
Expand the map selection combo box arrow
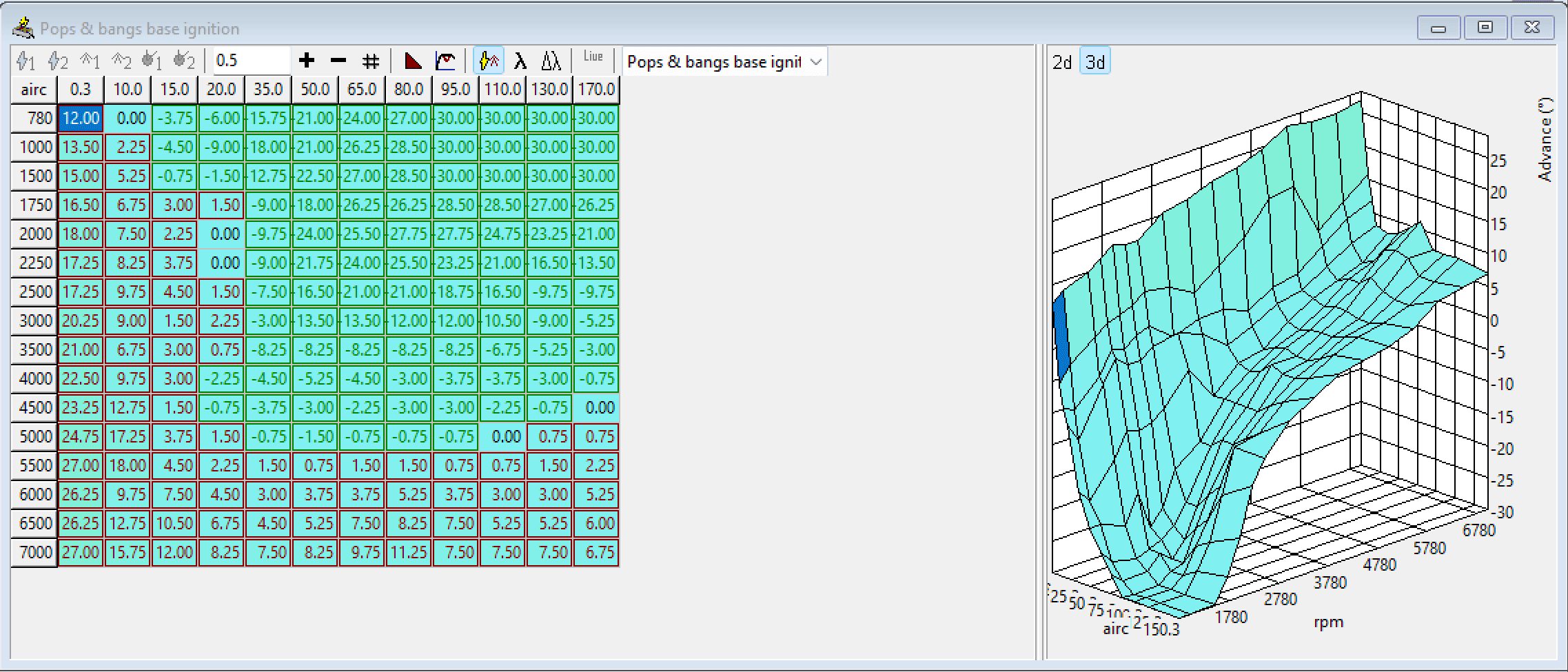817,61
